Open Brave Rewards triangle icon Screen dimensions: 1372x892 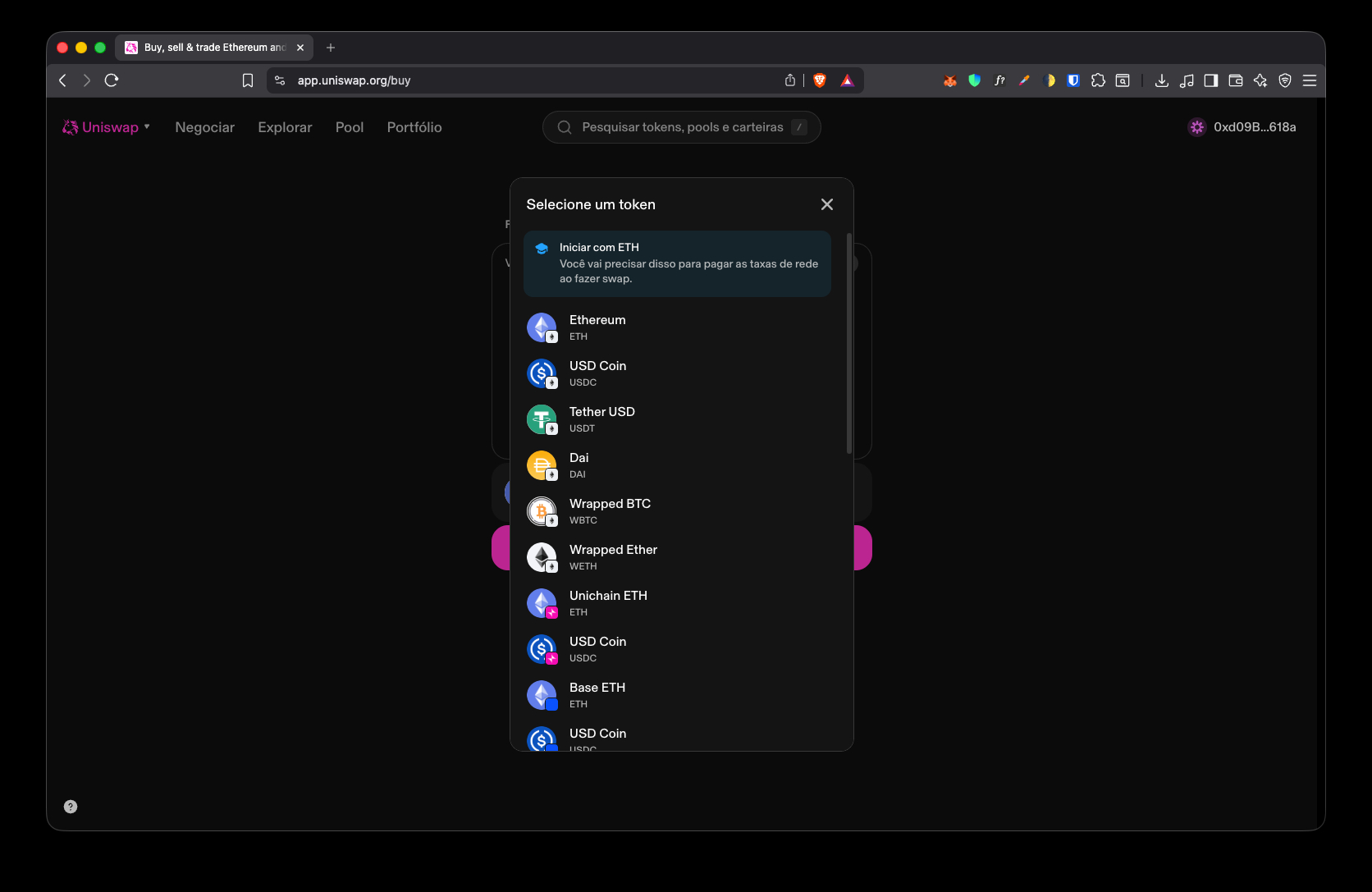point(848,80)
